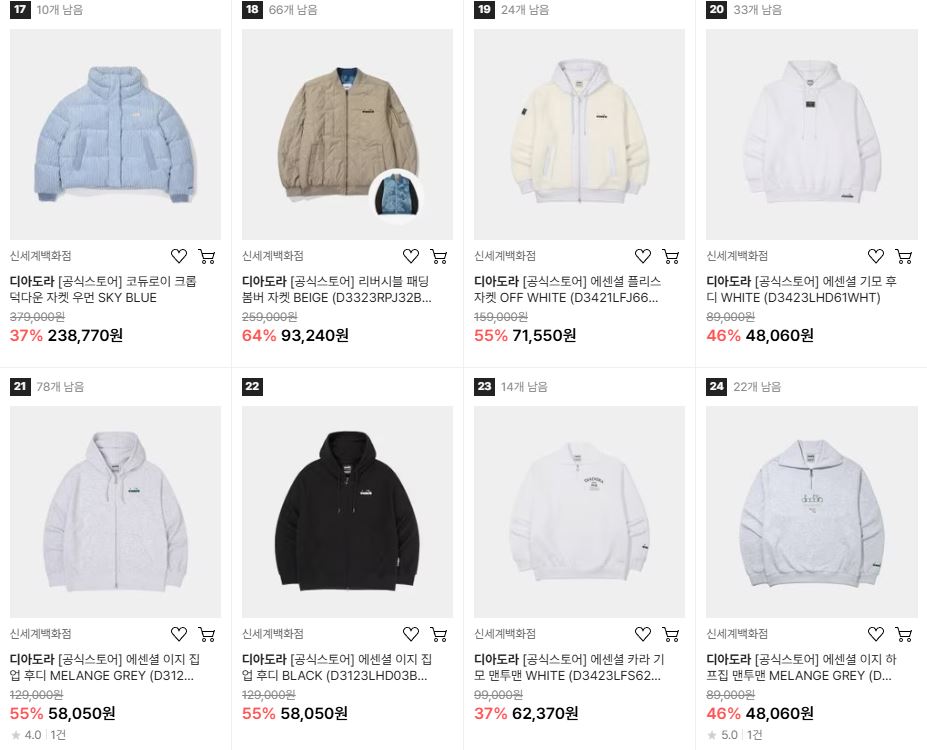Add black zip-up hoodie to cart
This screenshot has height=750, width=927.
[439, 635]
